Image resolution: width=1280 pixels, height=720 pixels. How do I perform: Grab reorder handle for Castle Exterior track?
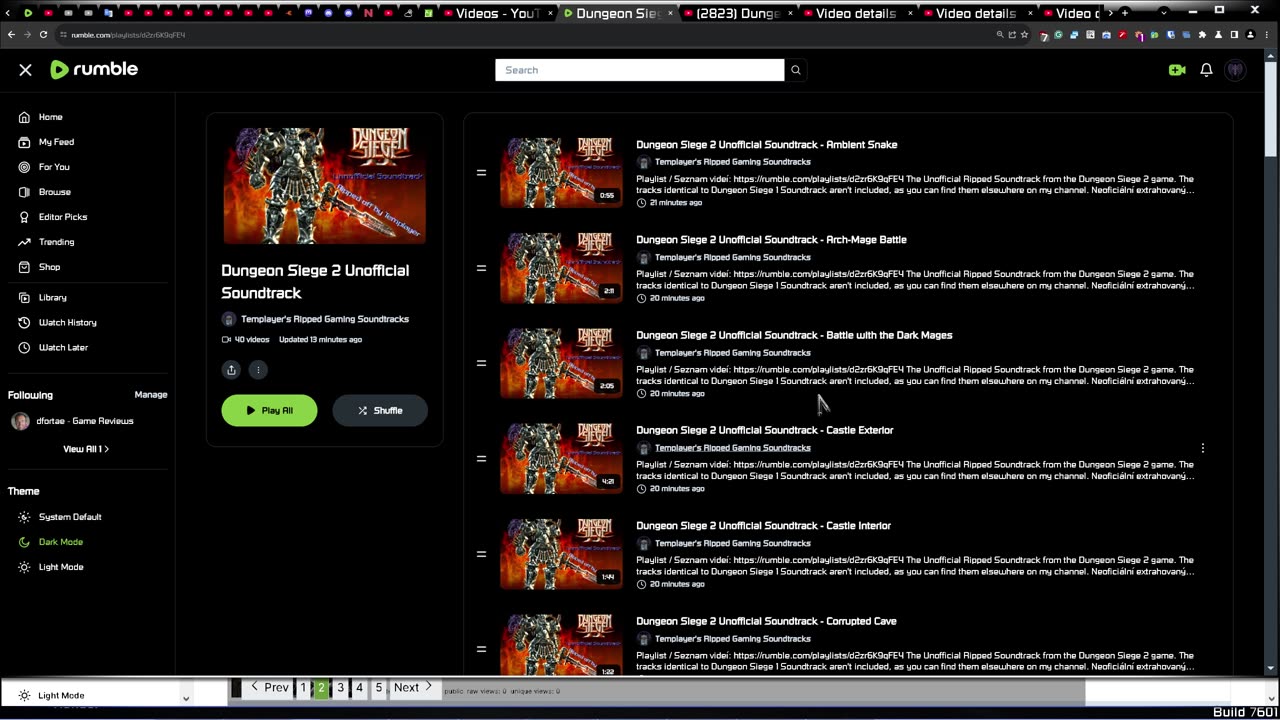click(x=481, y=459)
